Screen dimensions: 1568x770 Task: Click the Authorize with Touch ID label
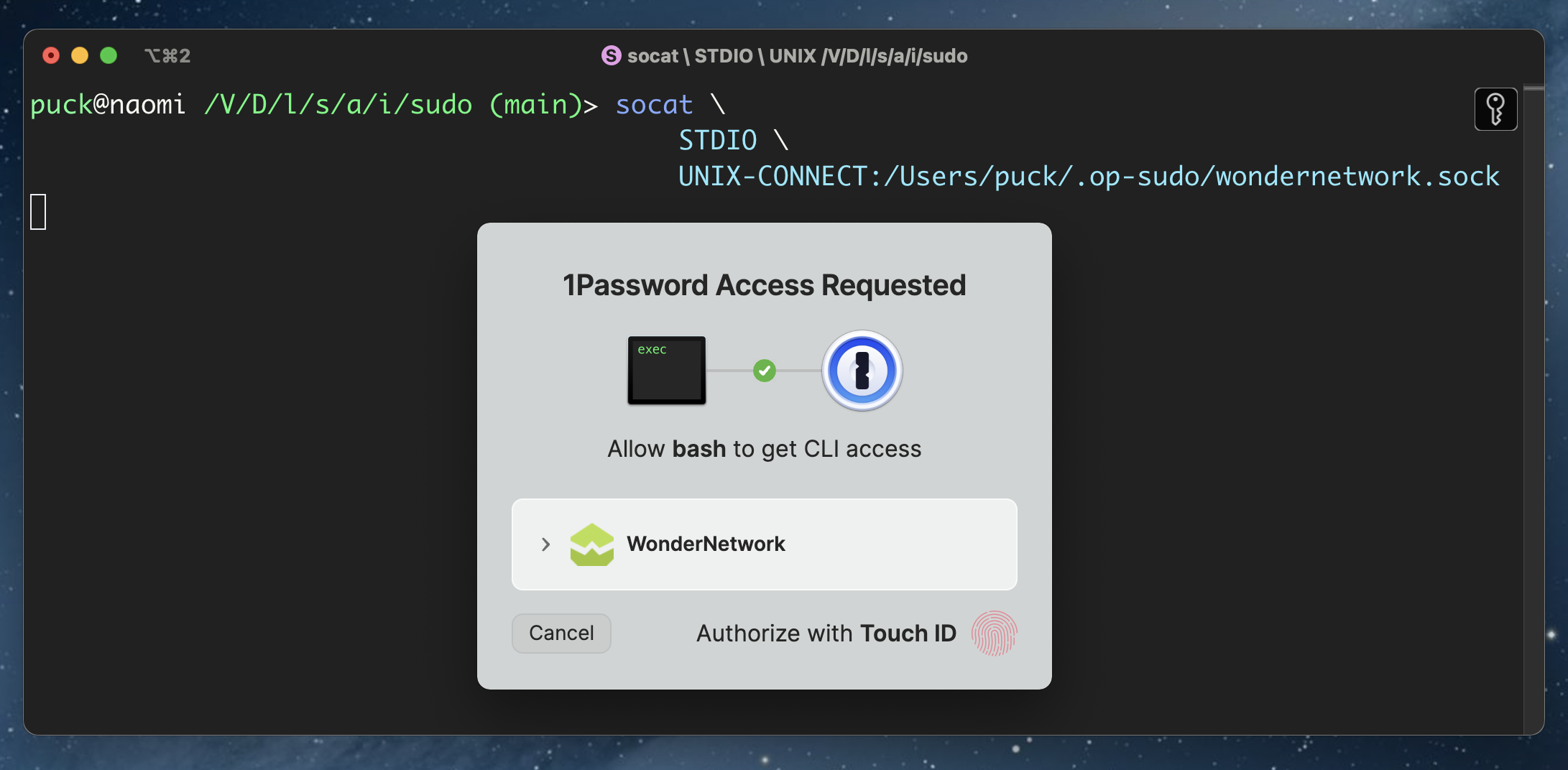click(826, 634)
